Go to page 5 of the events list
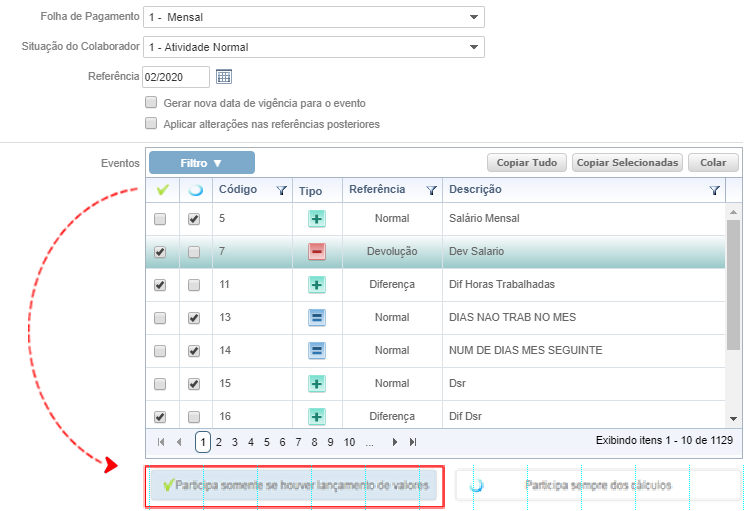This screenshot has width=753, height=511. pyautogui.click(x=267, y=441)
